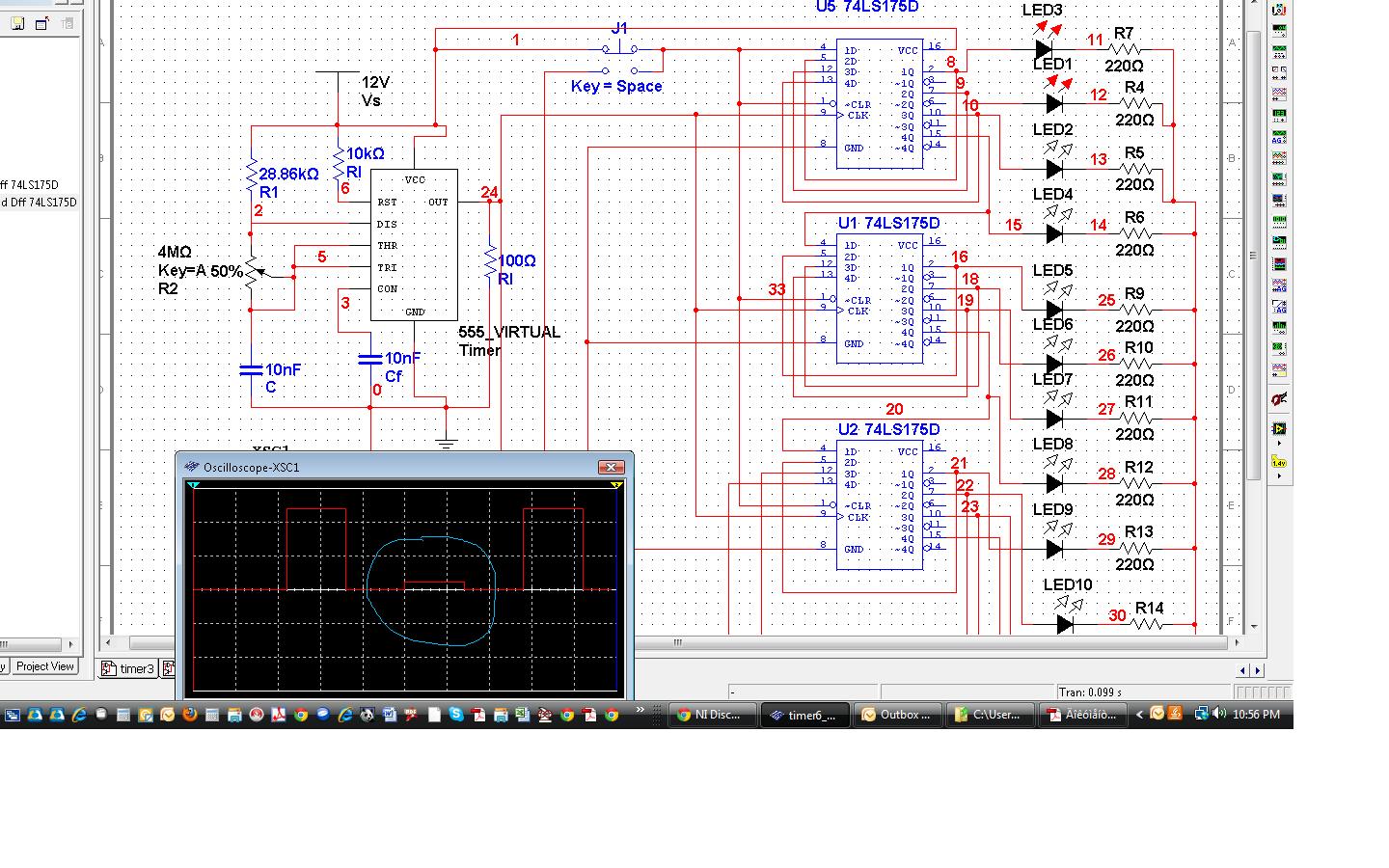Click the first icon in the Design Toolbox header
Viewport: 1389px width, 868px height.
(17, 24)
